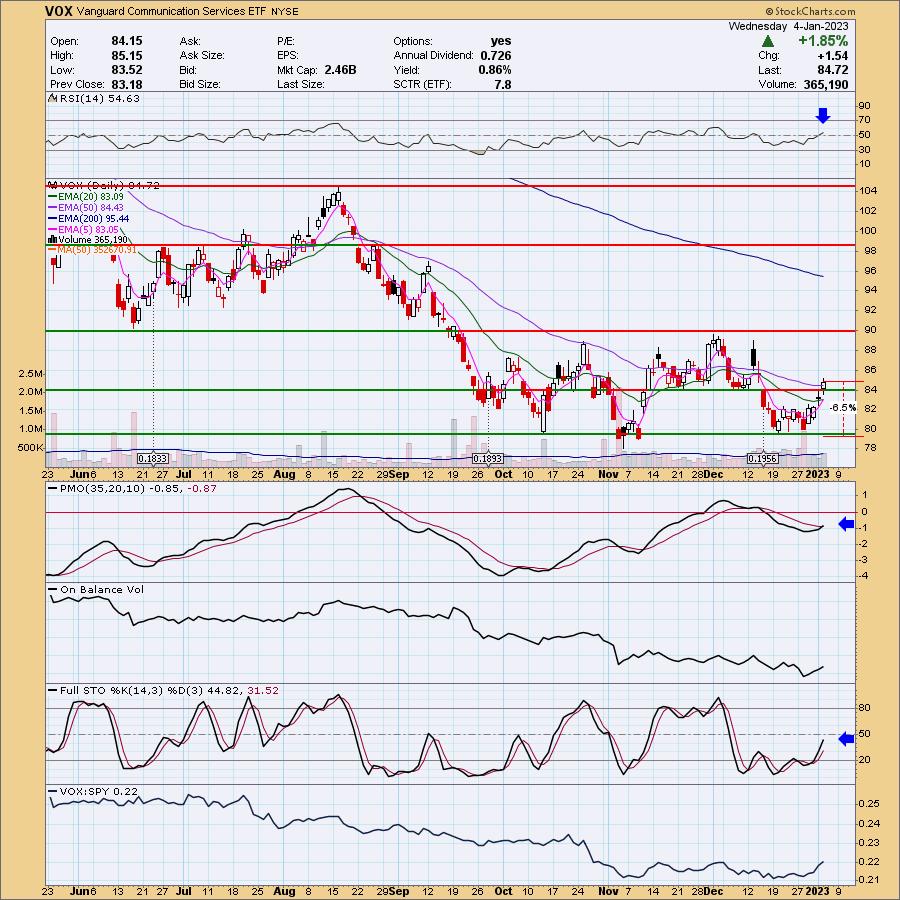Image resolution: width=900 pixels, height=900 pixels.
Task: Click the Yield value 0.86%
Action: pos(495,70)
